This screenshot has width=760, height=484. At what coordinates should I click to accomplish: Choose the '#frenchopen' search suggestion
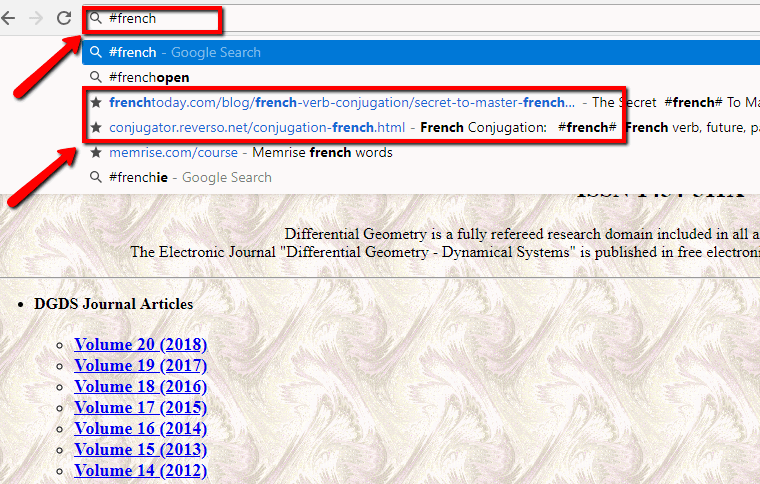pyautogui.click(x=421, y=78)
